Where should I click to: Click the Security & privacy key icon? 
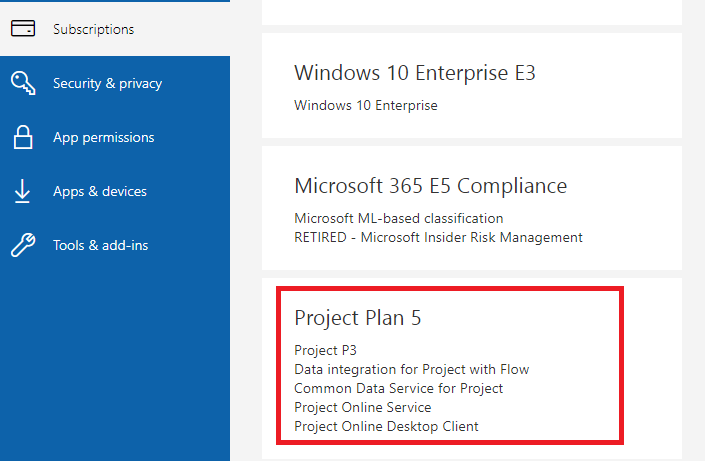[23, 83]
